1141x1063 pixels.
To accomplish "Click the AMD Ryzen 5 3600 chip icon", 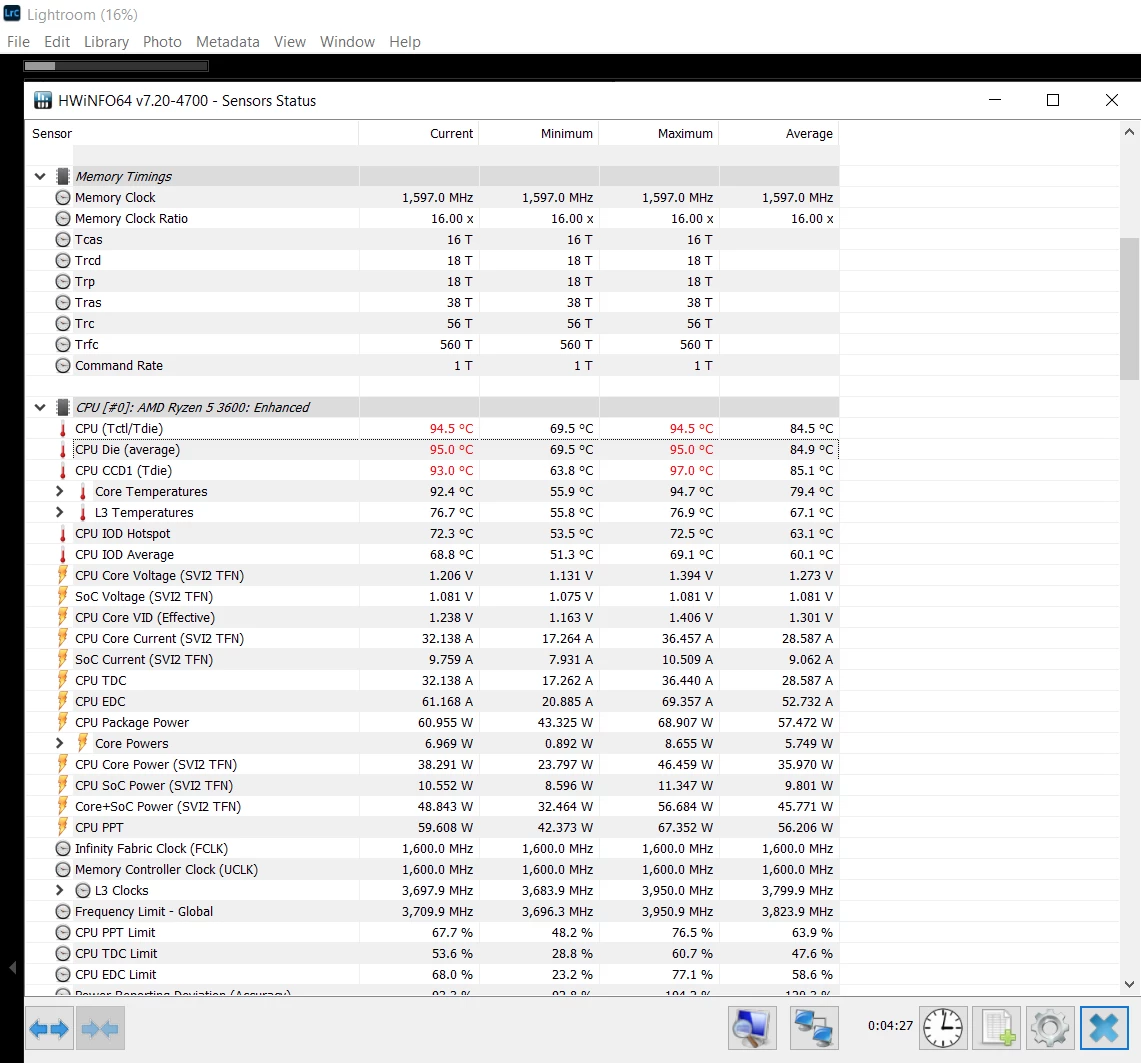I will pos(63,407).
